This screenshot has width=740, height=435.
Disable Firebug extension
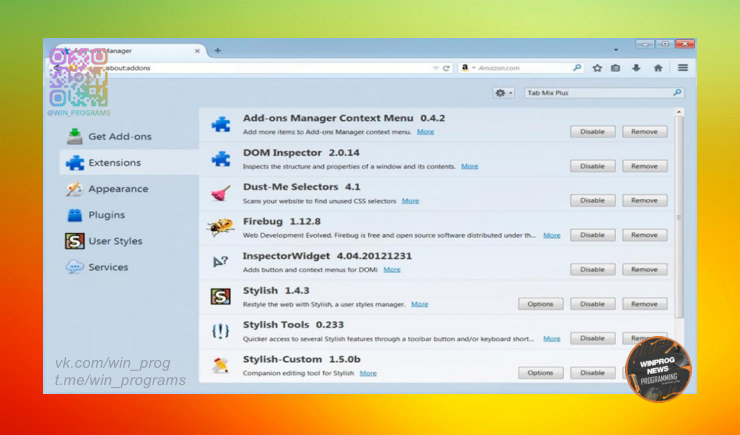pos(592,235)
